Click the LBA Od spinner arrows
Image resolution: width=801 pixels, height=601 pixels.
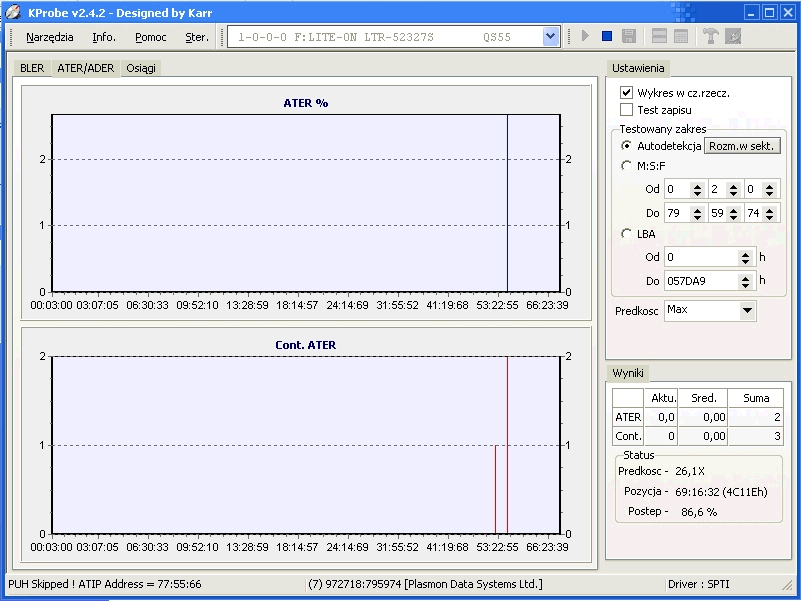click(746, 258)
